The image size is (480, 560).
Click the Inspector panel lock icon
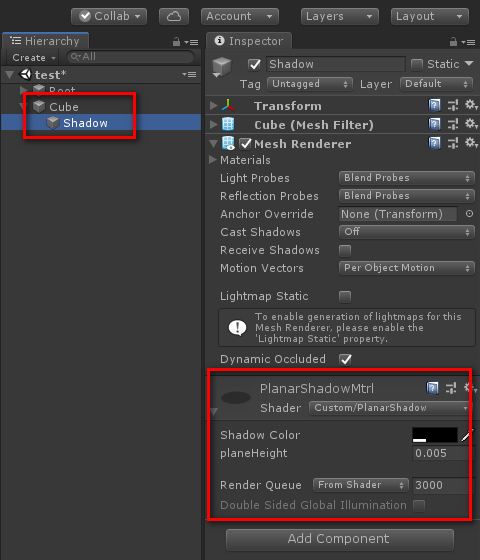(453, 42)
